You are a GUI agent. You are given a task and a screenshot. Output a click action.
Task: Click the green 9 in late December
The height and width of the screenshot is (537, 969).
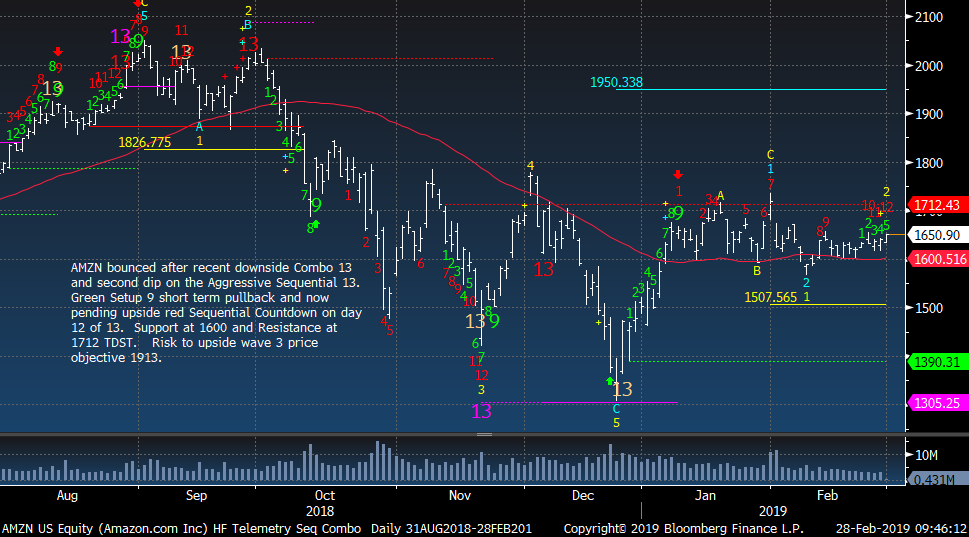(678, 213)
